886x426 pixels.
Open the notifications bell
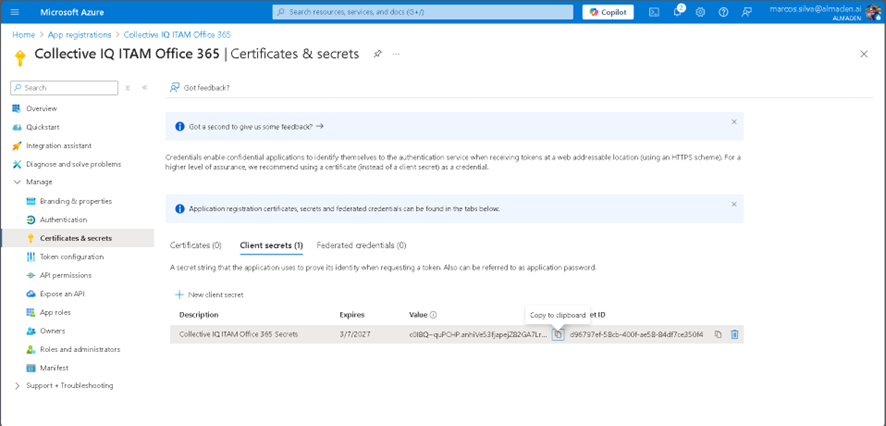676,12
